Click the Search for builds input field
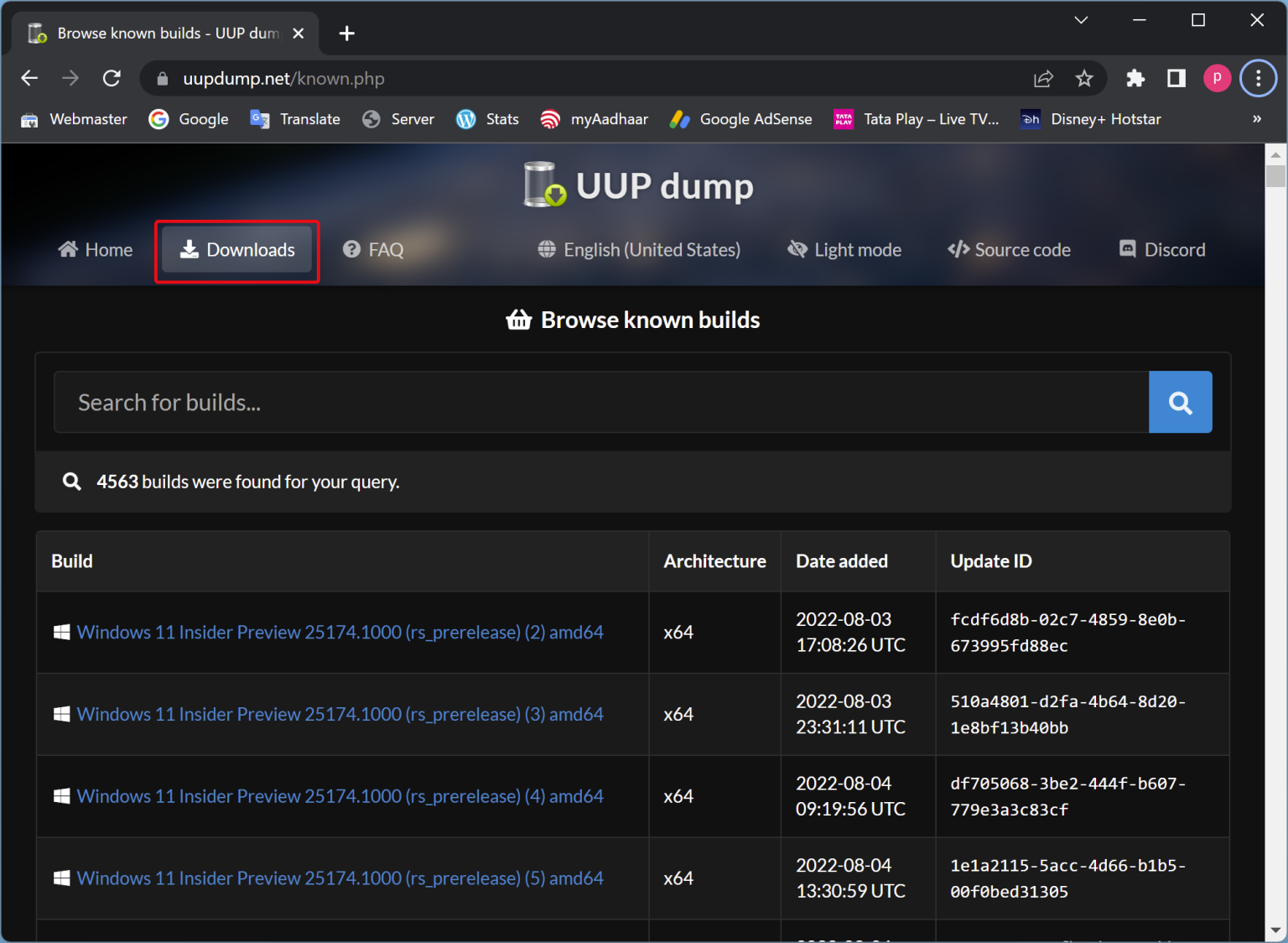This screenshot has height=943, width=1288. coord(601,402)
